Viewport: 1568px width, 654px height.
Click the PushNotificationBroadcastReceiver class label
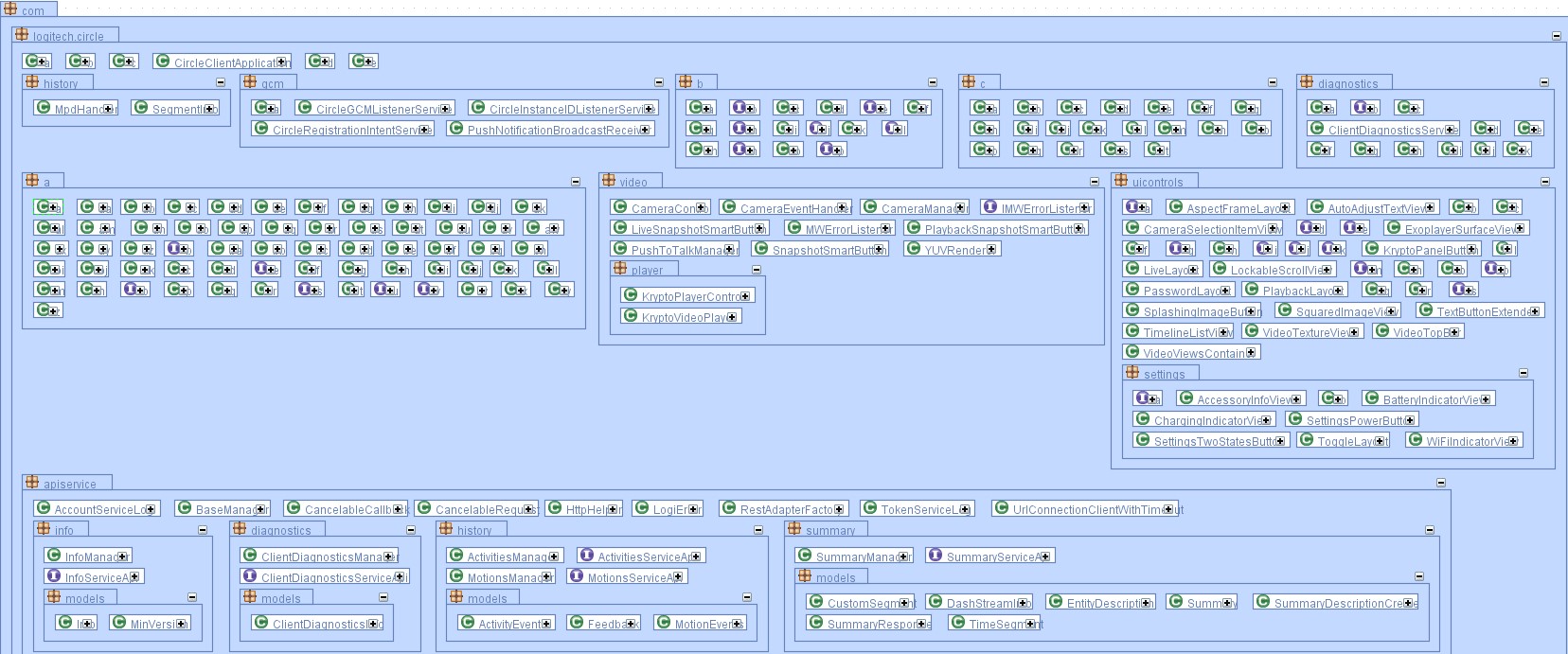554,130
